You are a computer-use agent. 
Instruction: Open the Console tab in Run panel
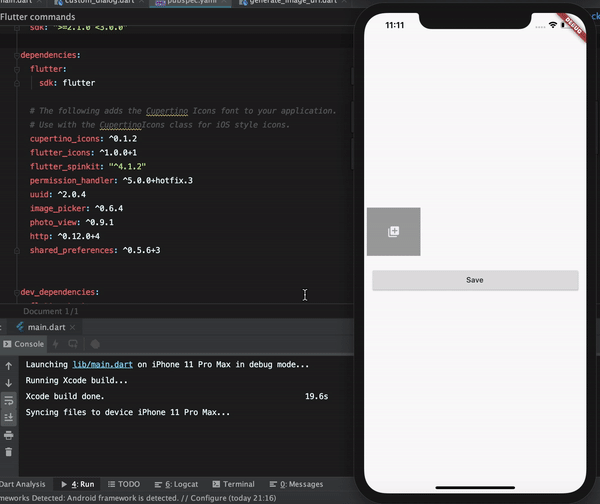(24, 344)
